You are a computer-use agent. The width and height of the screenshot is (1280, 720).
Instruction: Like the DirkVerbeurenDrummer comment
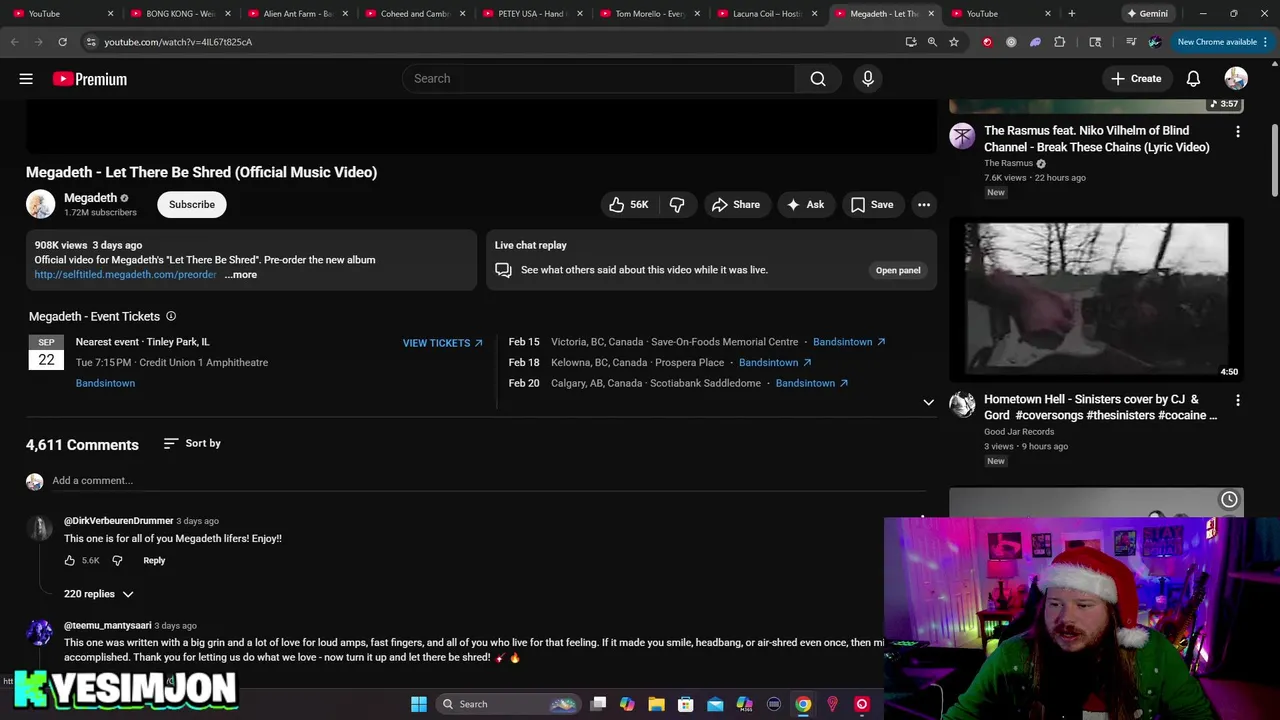click(70, 561)
